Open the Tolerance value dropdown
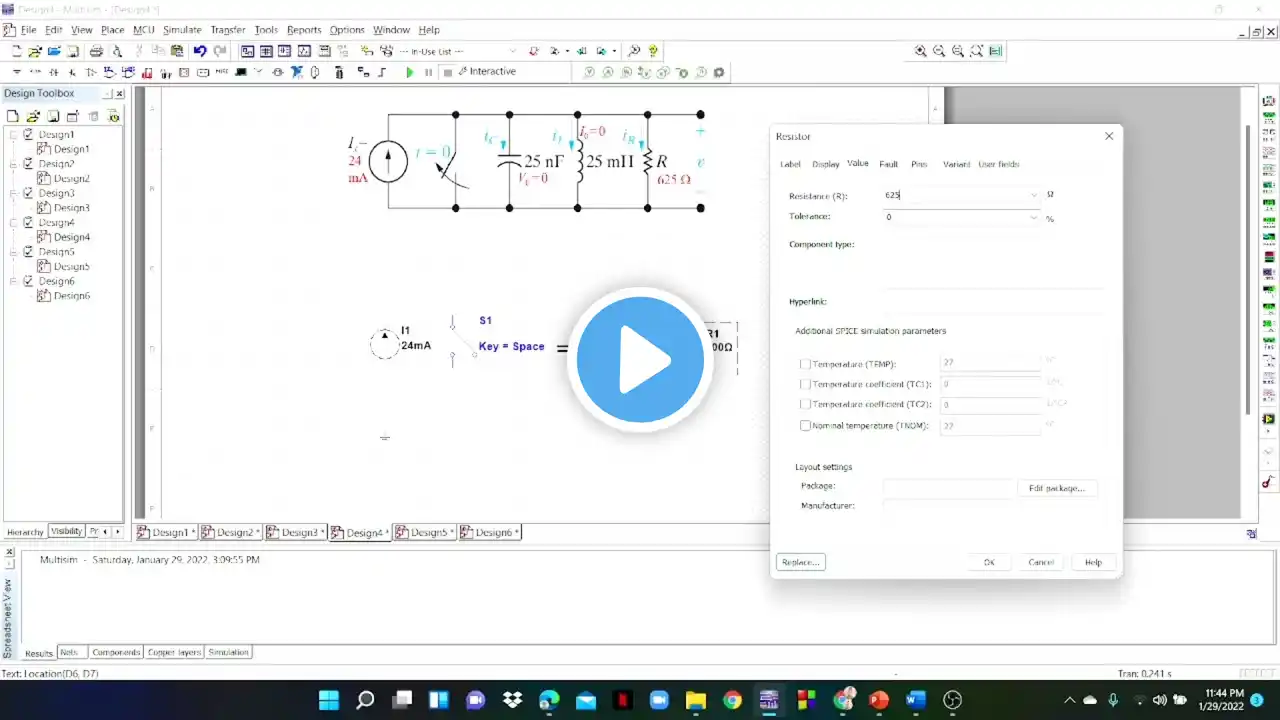This screenshot has height=720, width=1280. (1033, 216)
